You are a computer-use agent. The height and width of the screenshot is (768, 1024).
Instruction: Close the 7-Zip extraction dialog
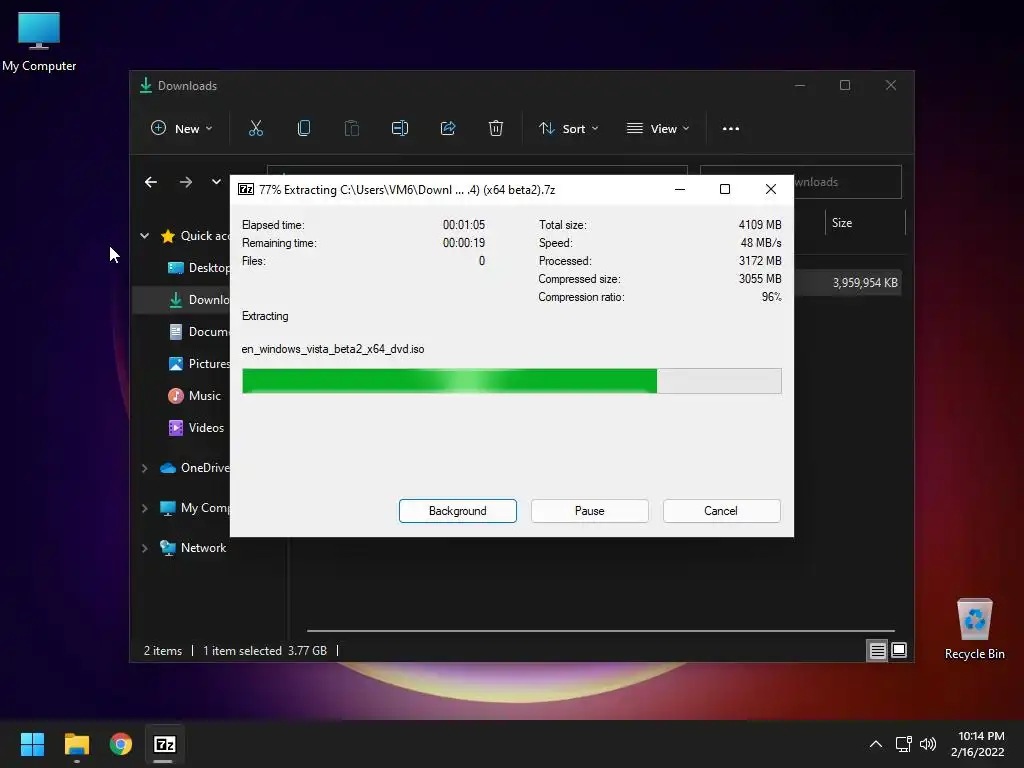click(771, 189)
